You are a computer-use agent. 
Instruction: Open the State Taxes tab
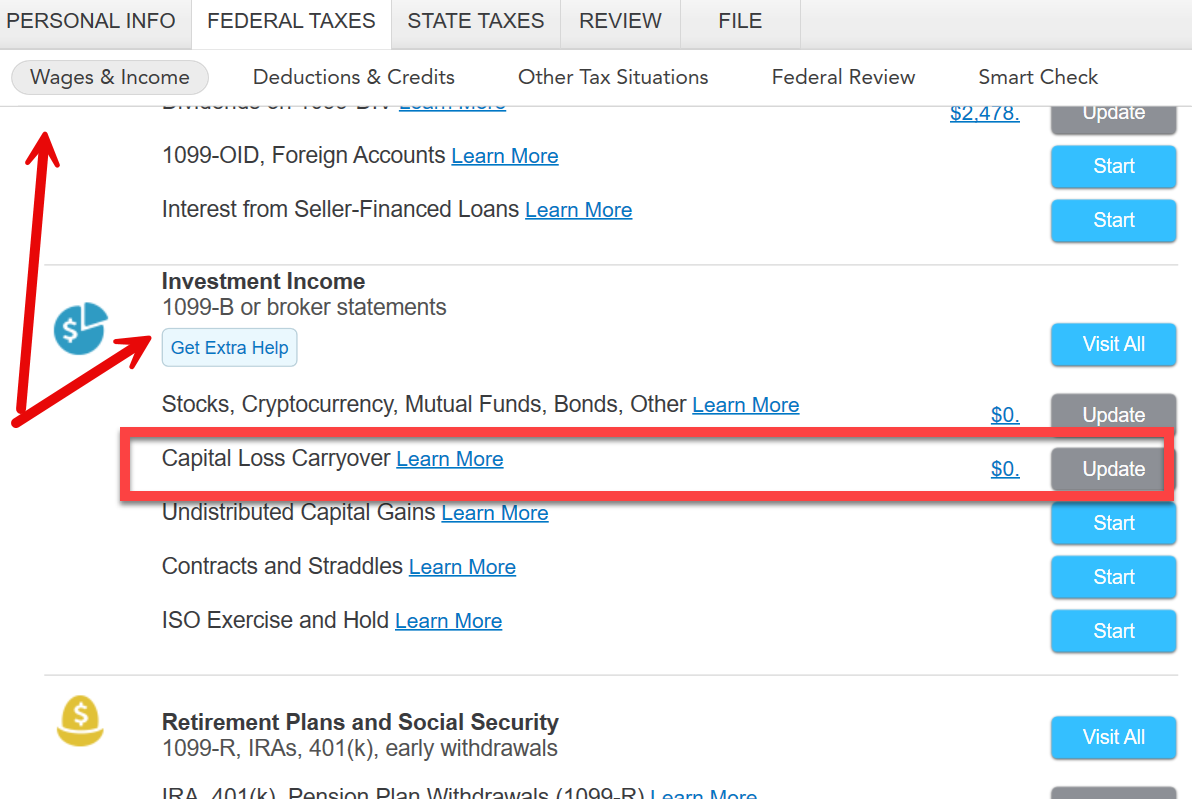[476, 21]
